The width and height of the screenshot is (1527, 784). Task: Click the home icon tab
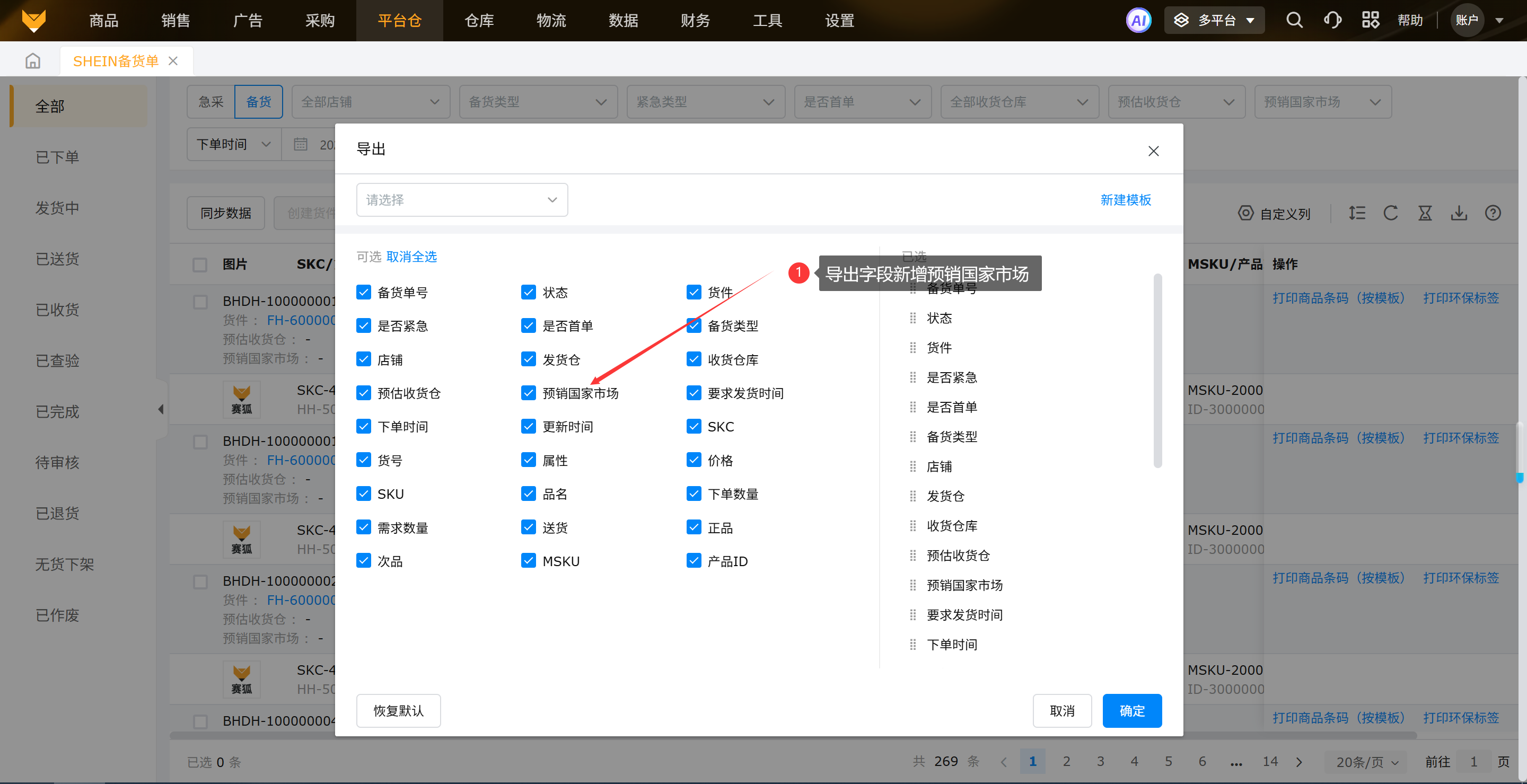33,61
